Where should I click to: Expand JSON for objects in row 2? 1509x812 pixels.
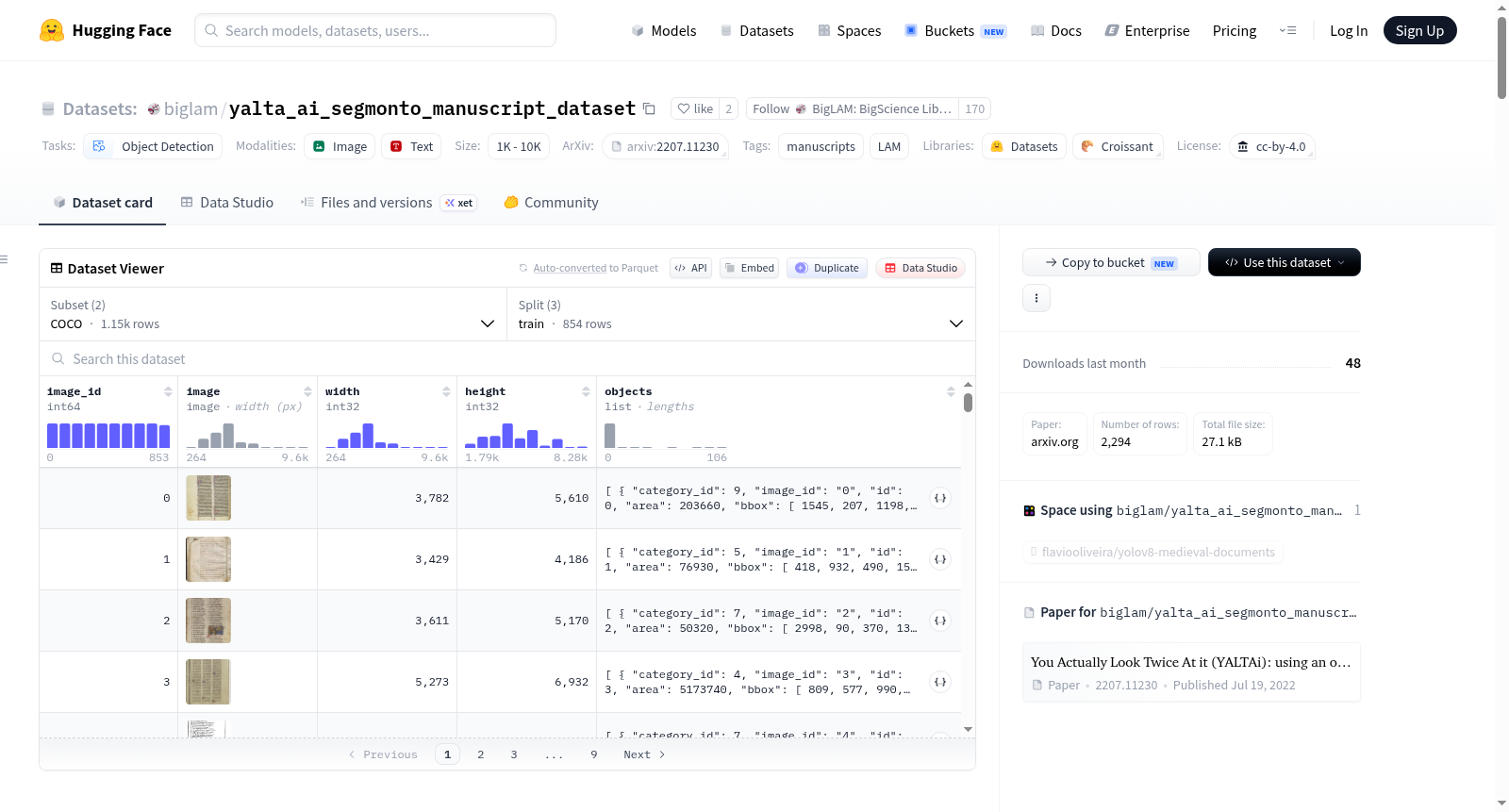click(x=940, y=621)
